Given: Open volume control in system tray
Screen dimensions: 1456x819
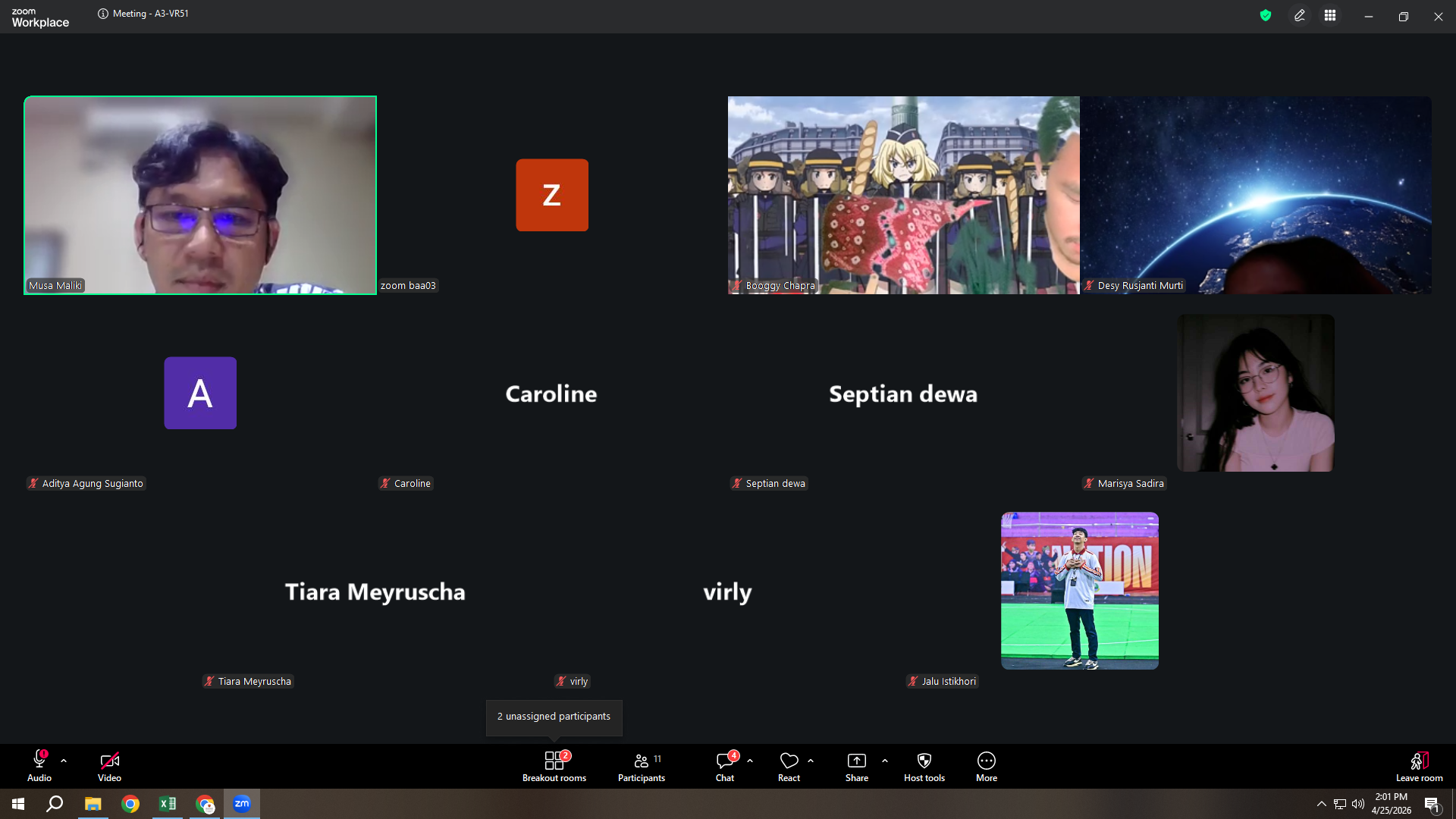Looking at the screenshot, I should 1358,804.
